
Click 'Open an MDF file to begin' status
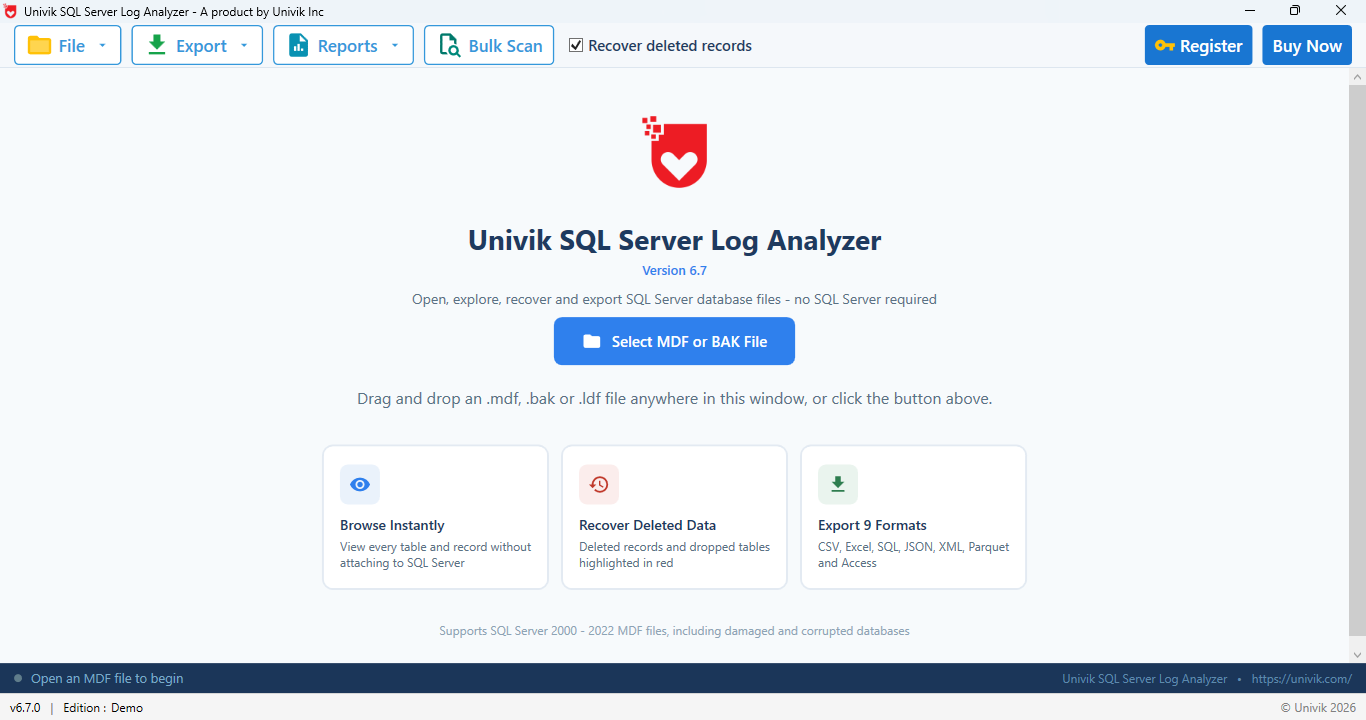(x=107, y=678)
